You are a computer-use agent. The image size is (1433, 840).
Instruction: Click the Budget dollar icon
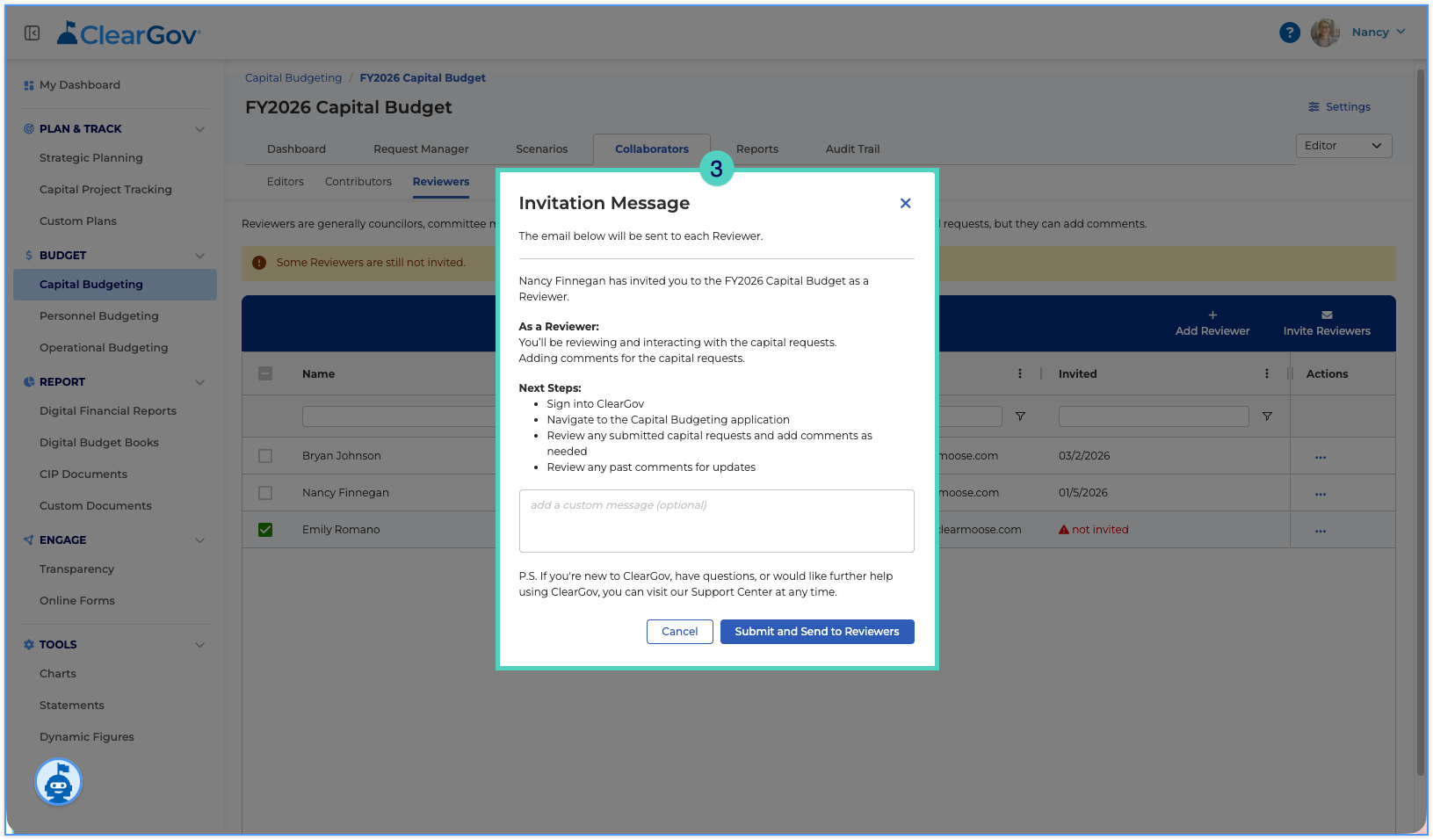tap(29, 256)
